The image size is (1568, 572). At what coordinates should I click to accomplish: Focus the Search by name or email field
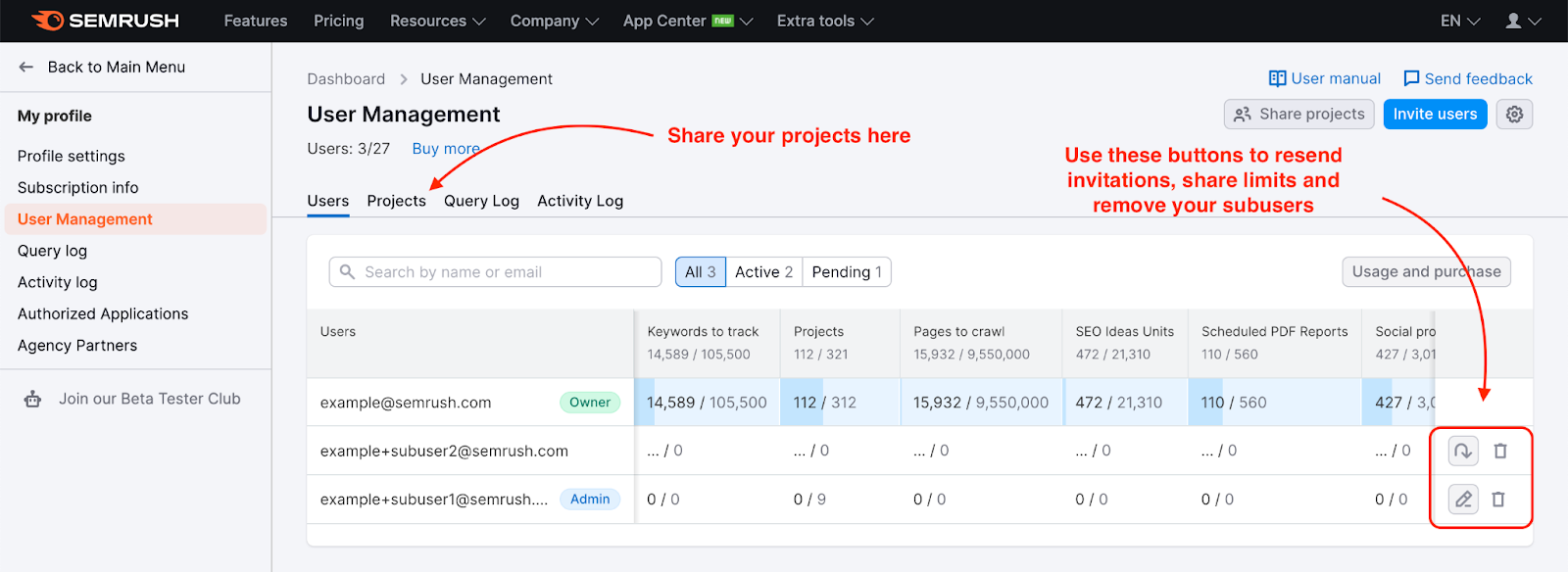pyautogui.click(x=496, y=272)
